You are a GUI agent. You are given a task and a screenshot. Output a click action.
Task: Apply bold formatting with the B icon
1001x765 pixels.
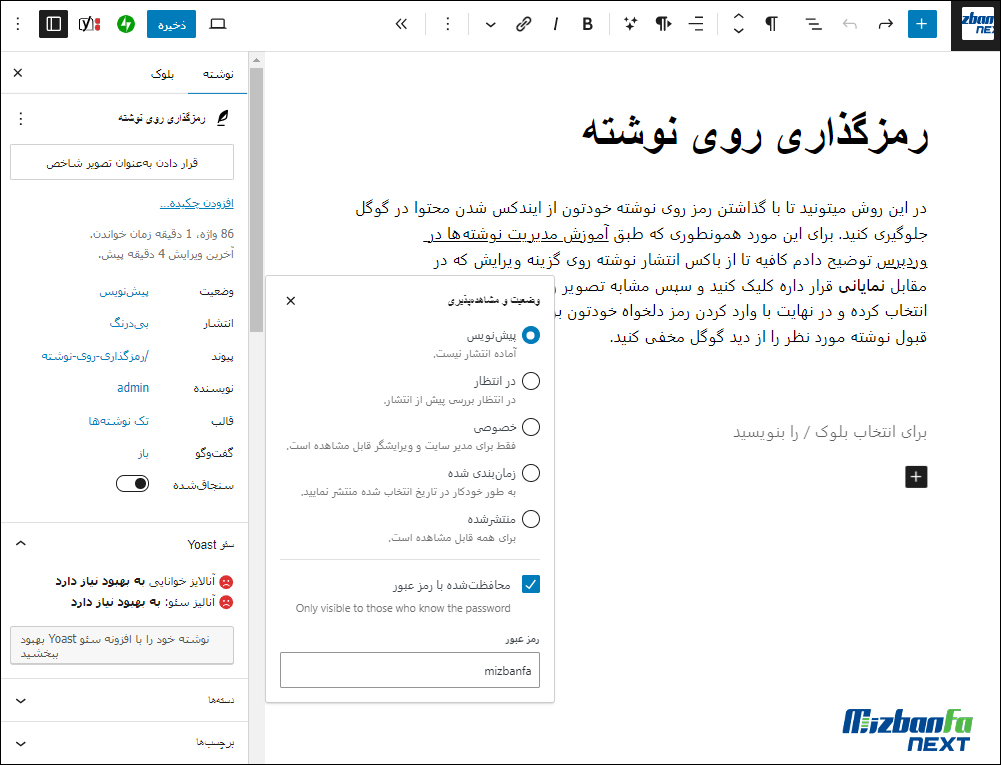[587, 23]
